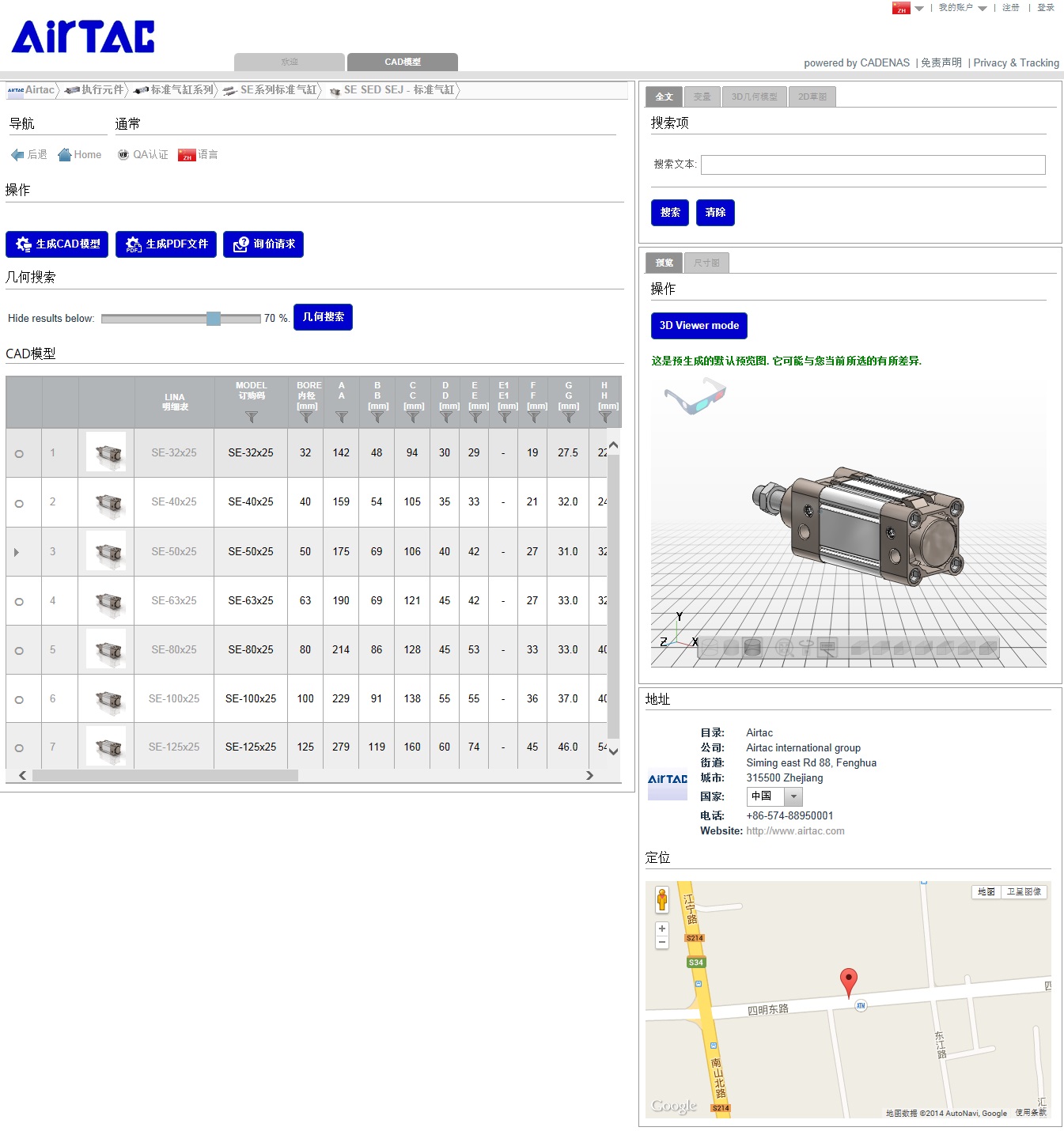
Task: Click the F column filter funnel
Action: coord(534,417)
